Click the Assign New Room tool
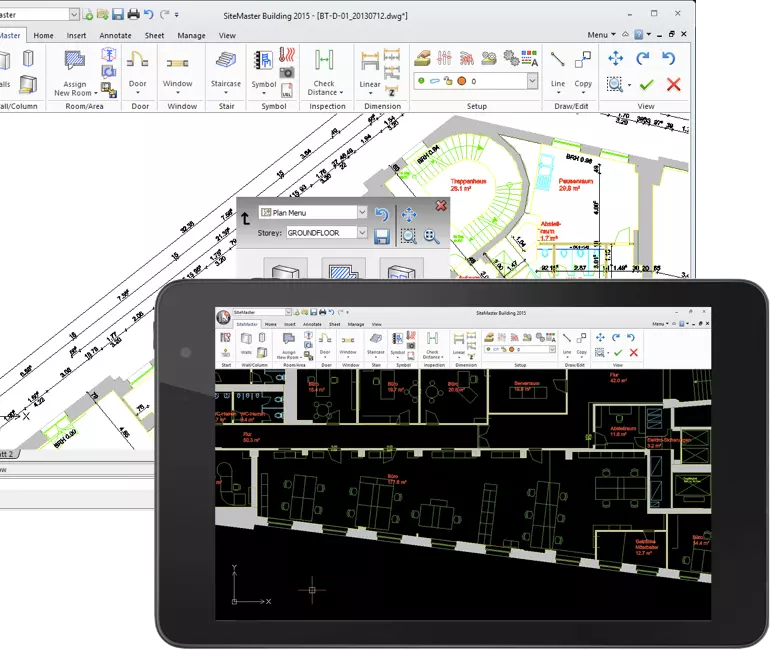770x650 pixels. tap(75, 74)
